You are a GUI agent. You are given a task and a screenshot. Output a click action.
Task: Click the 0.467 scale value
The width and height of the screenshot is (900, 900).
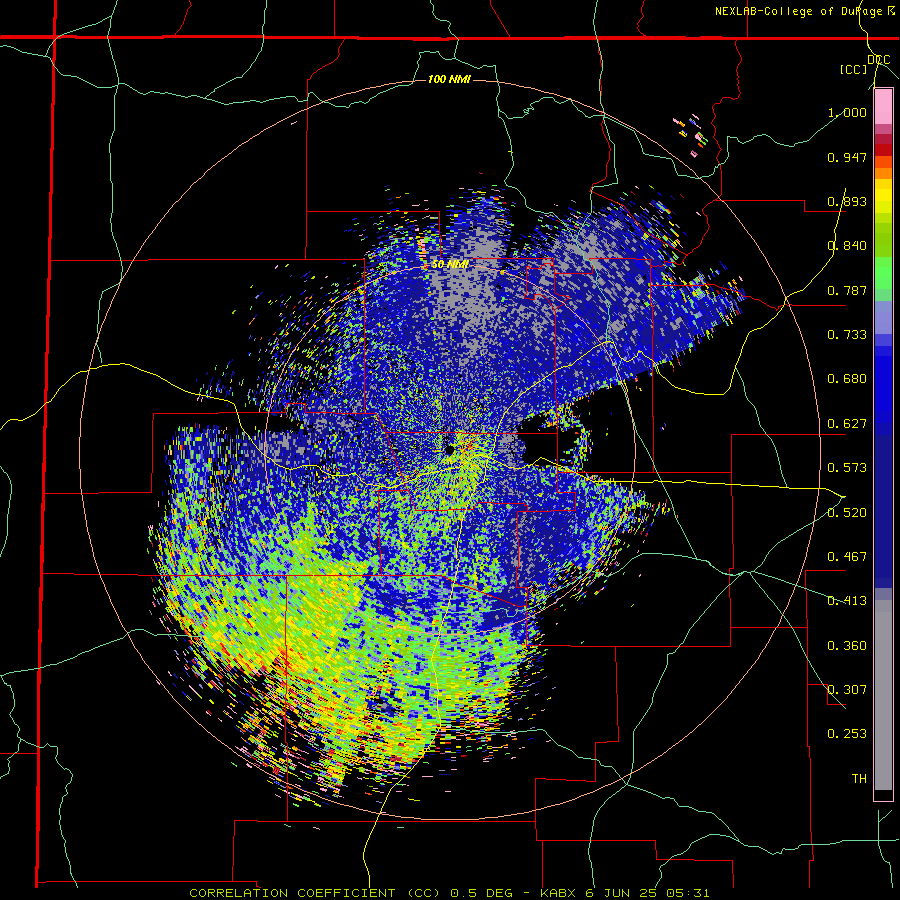point(847,557)
